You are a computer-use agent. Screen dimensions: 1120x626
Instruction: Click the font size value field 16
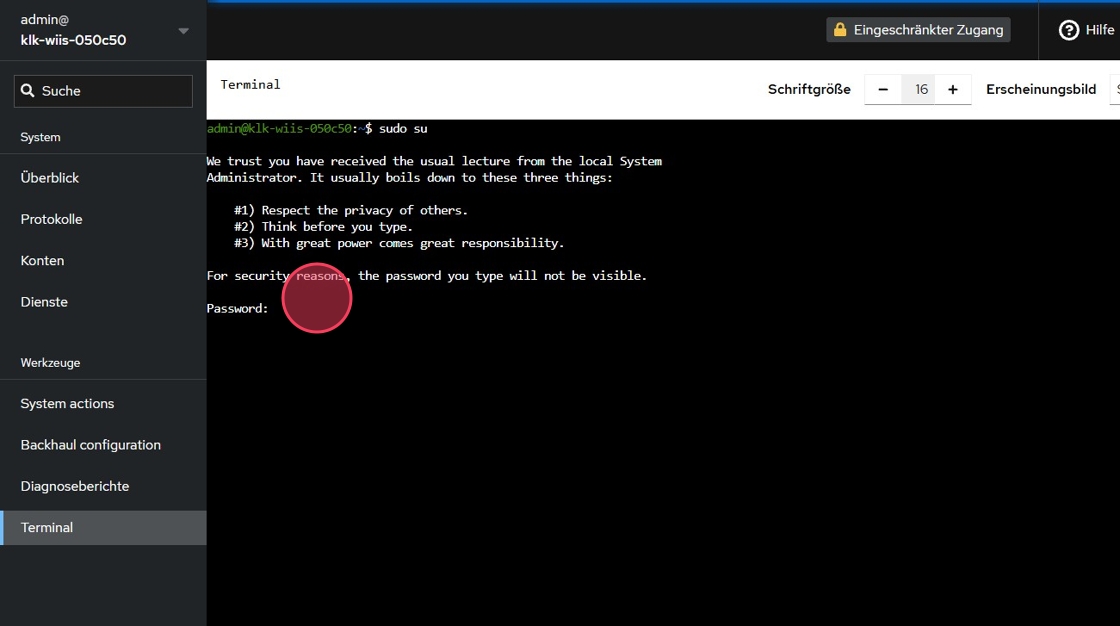tap(921, 90)
